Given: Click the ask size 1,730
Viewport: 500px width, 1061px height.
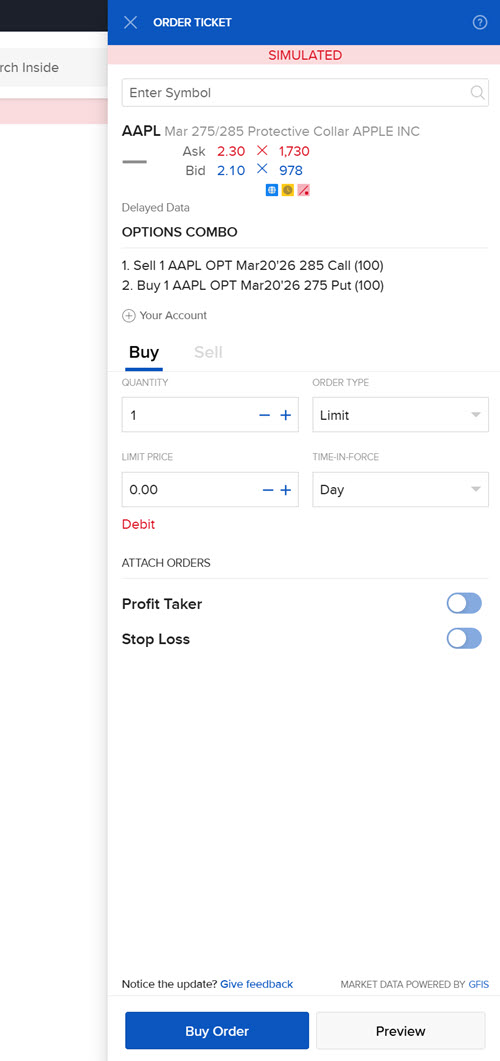Looking at the screenshot, I should [x=294, y=152].
